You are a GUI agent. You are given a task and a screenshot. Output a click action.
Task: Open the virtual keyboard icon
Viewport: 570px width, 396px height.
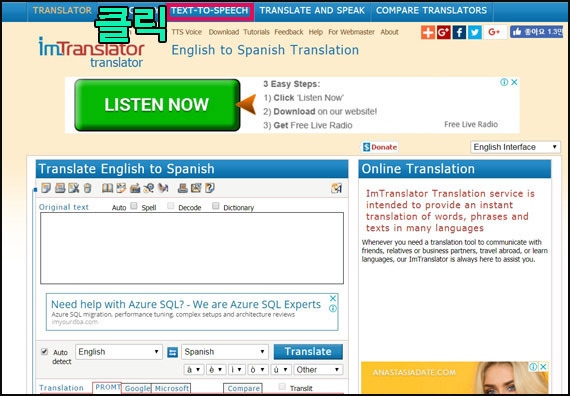[x=135, y=188]
